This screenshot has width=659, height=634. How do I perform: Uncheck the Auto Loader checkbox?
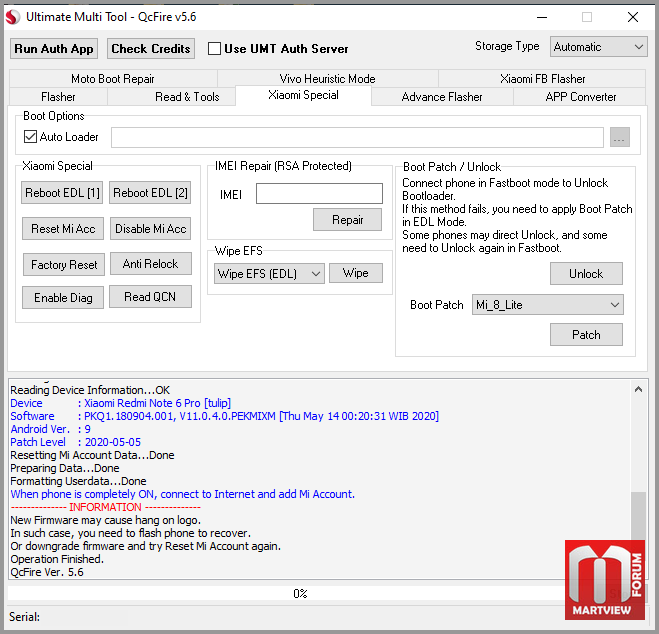[x=30, y=137]
